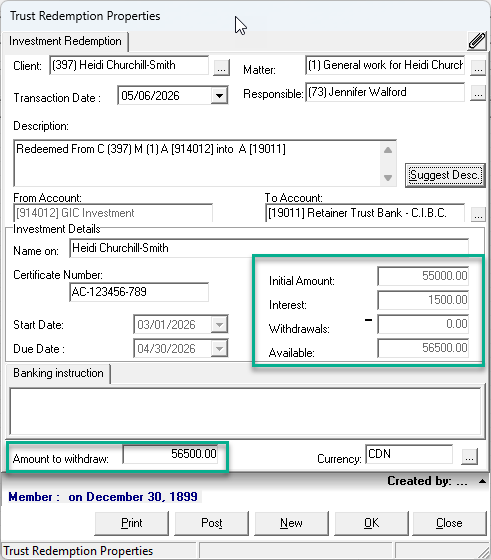Post the trust redemption
The height and width of the screenshot is (560, 491).
pyautogui.click(x=211, y=523)
